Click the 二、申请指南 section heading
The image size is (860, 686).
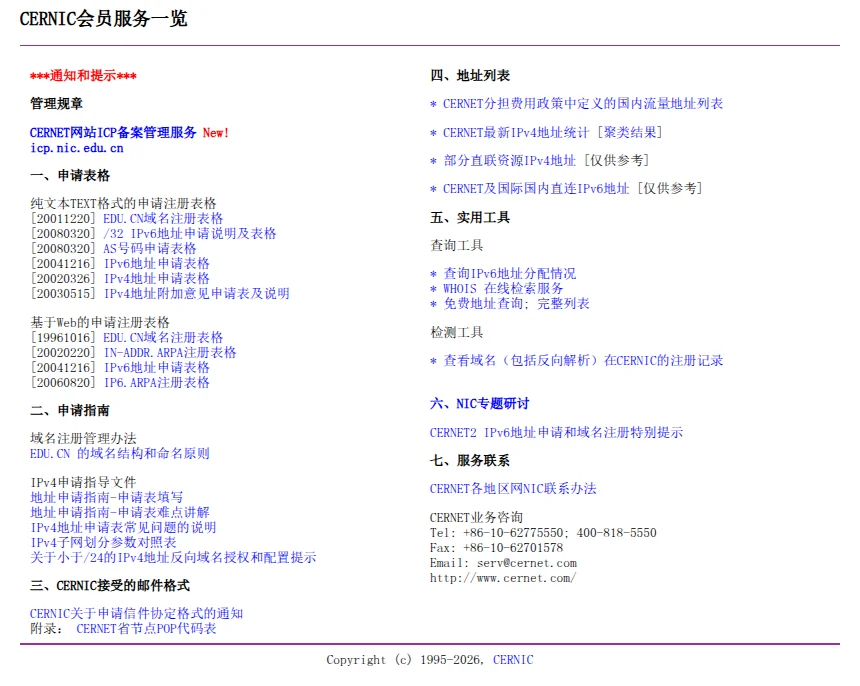pos(70,410)
